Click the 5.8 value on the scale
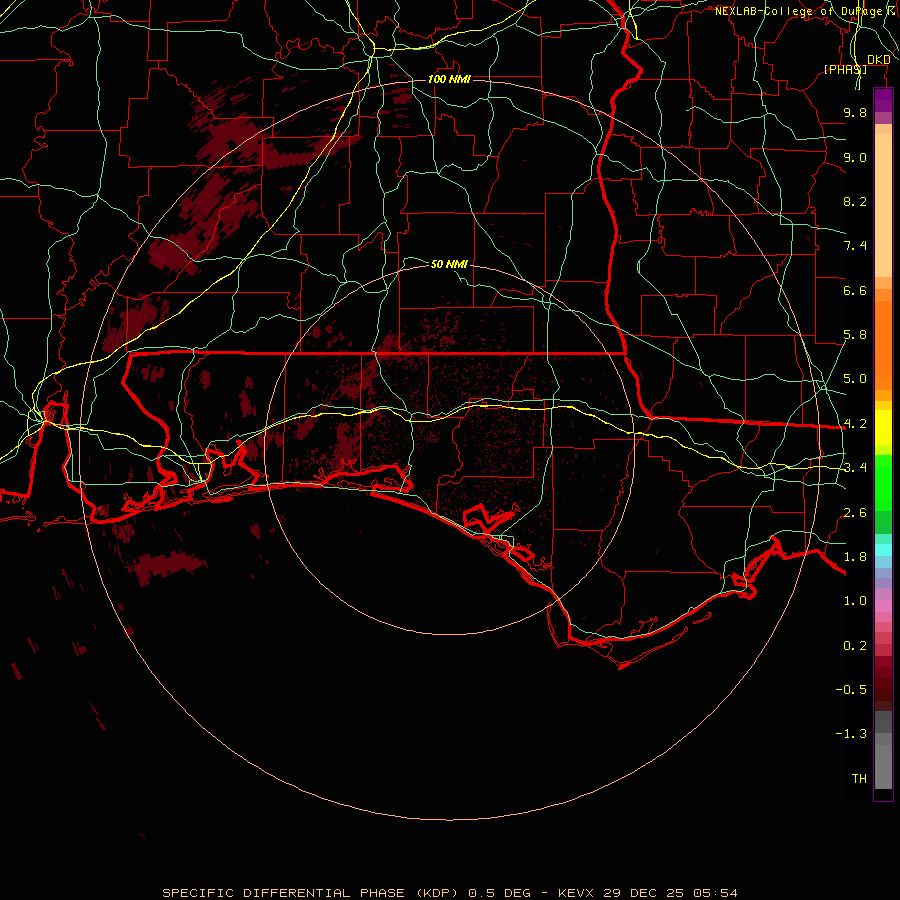The image size is (900, 900). pos(855,335)
